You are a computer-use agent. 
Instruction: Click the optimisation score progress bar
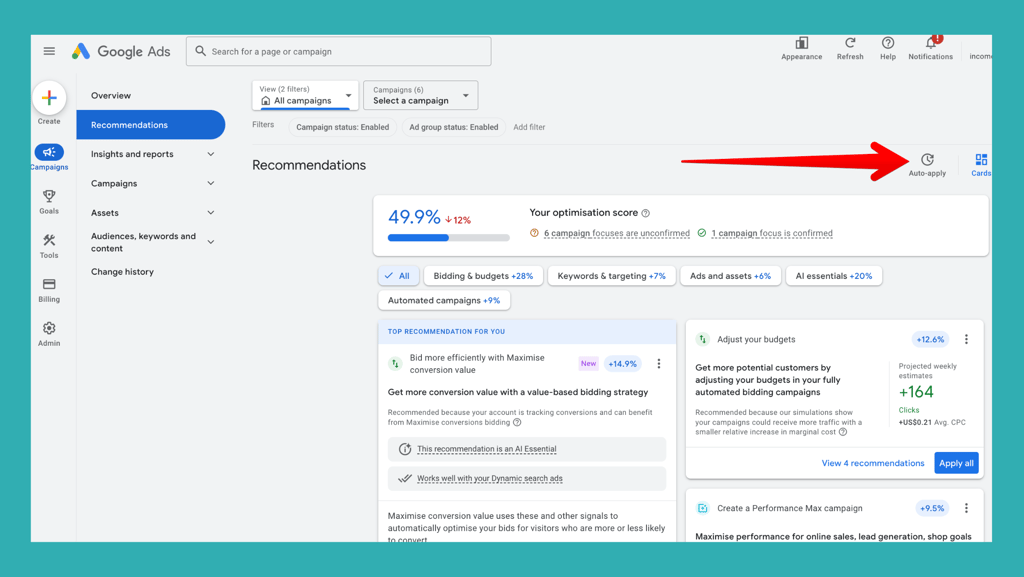[x=449, y=238]
